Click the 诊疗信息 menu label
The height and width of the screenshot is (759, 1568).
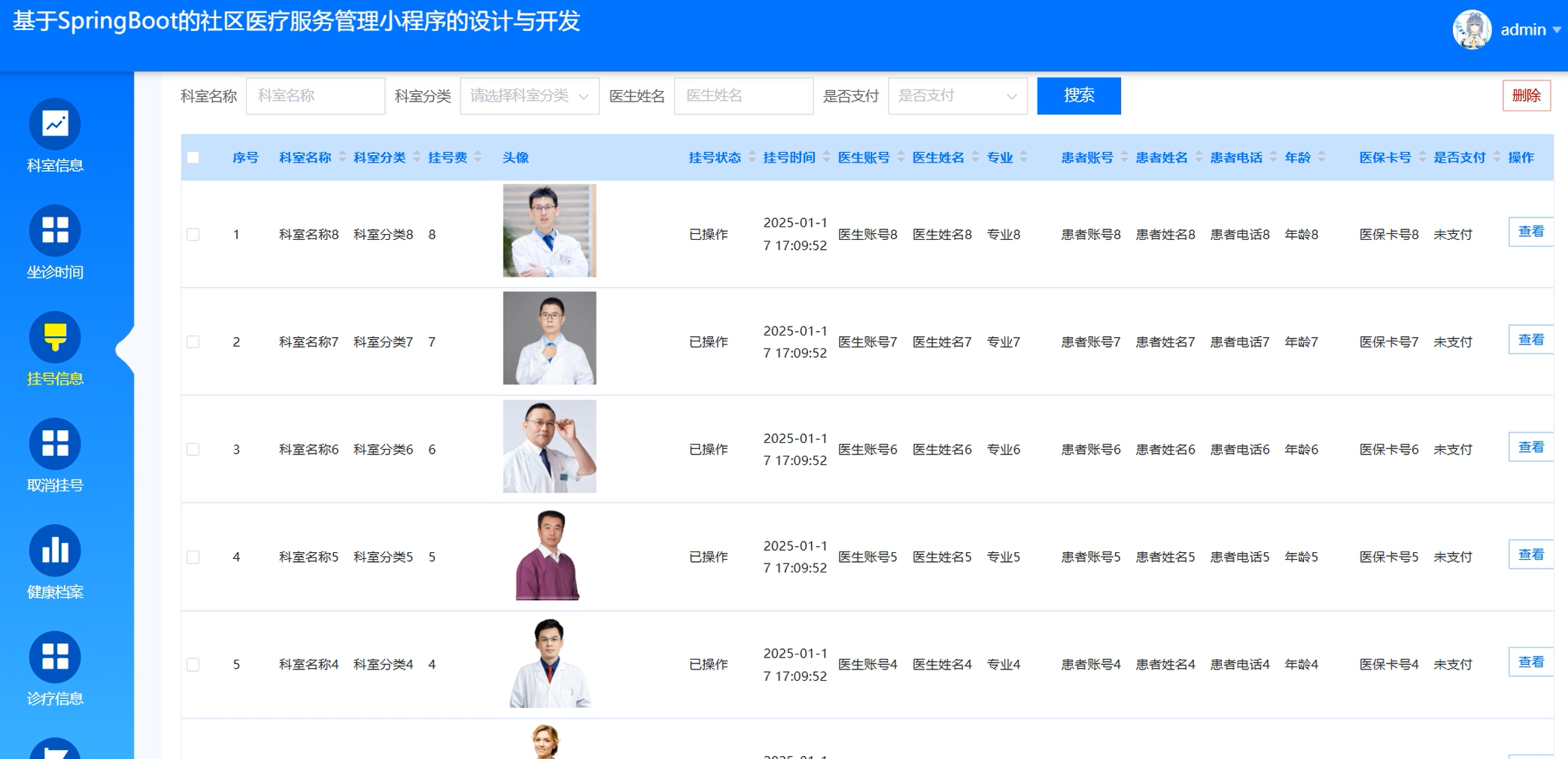click(x=55, y=699)
